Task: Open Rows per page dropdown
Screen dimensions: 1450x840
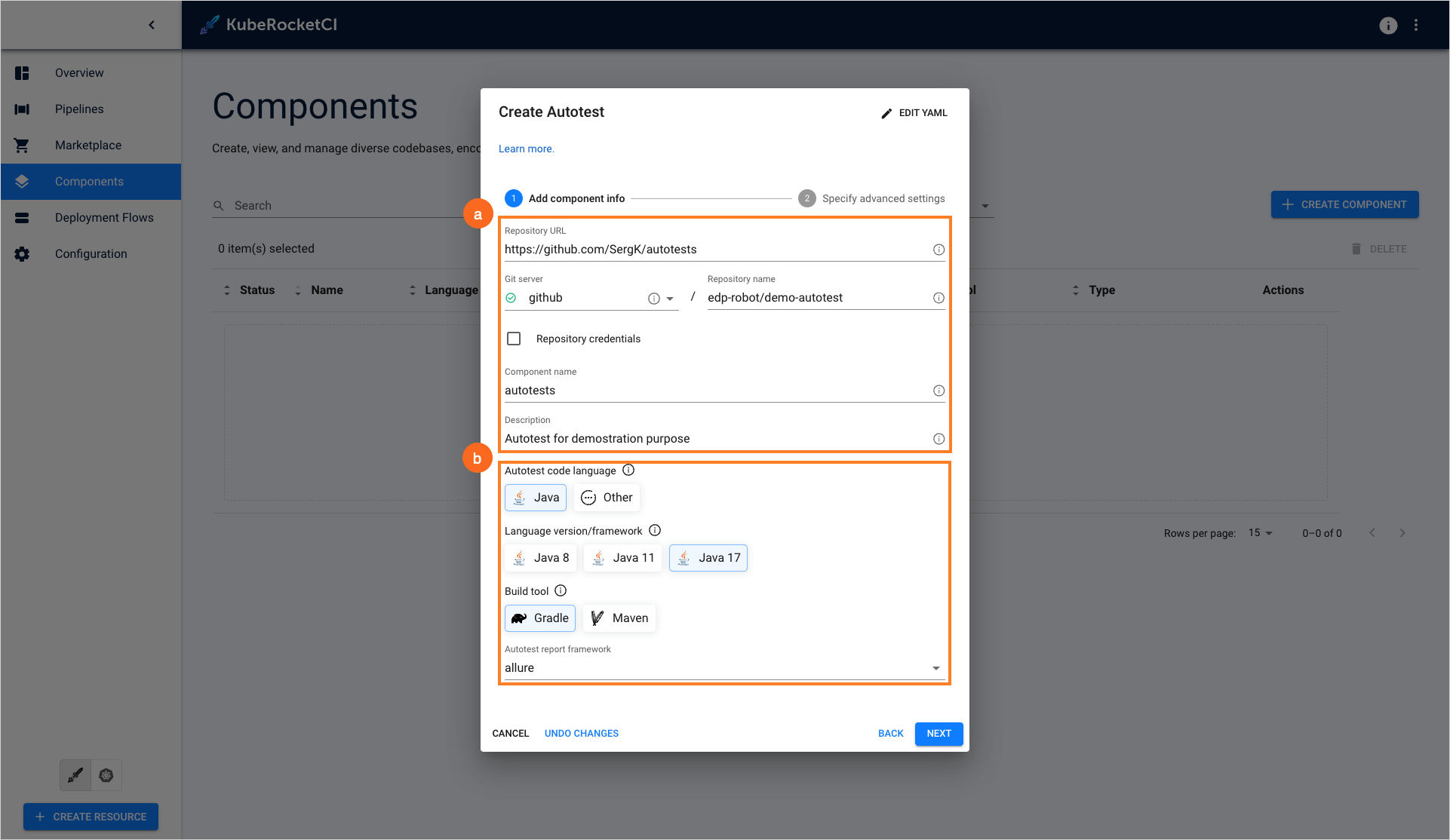Action: tap(1260, 533)
